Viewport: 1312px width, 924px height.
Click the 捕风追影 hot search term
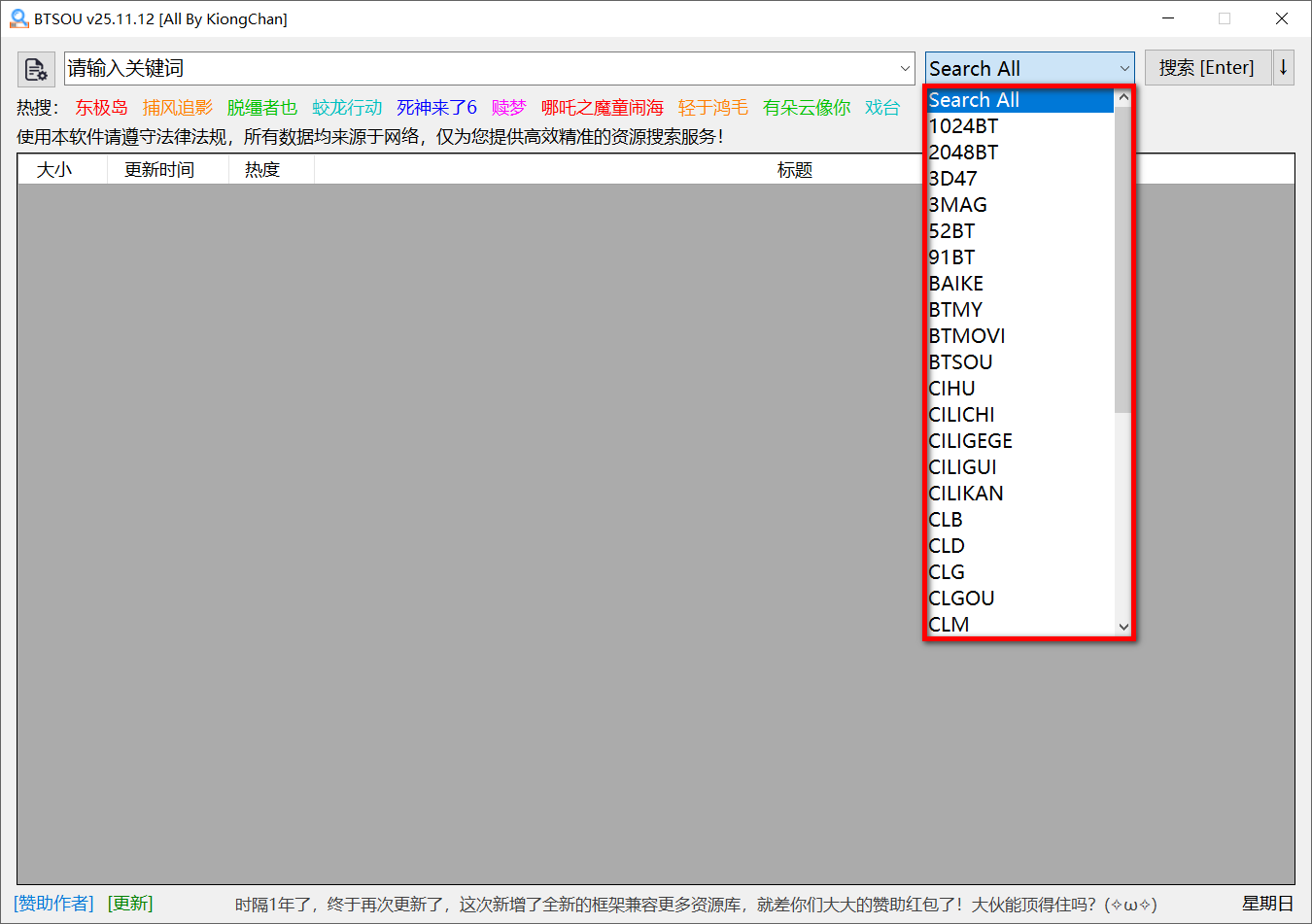[x=177, y=108]
